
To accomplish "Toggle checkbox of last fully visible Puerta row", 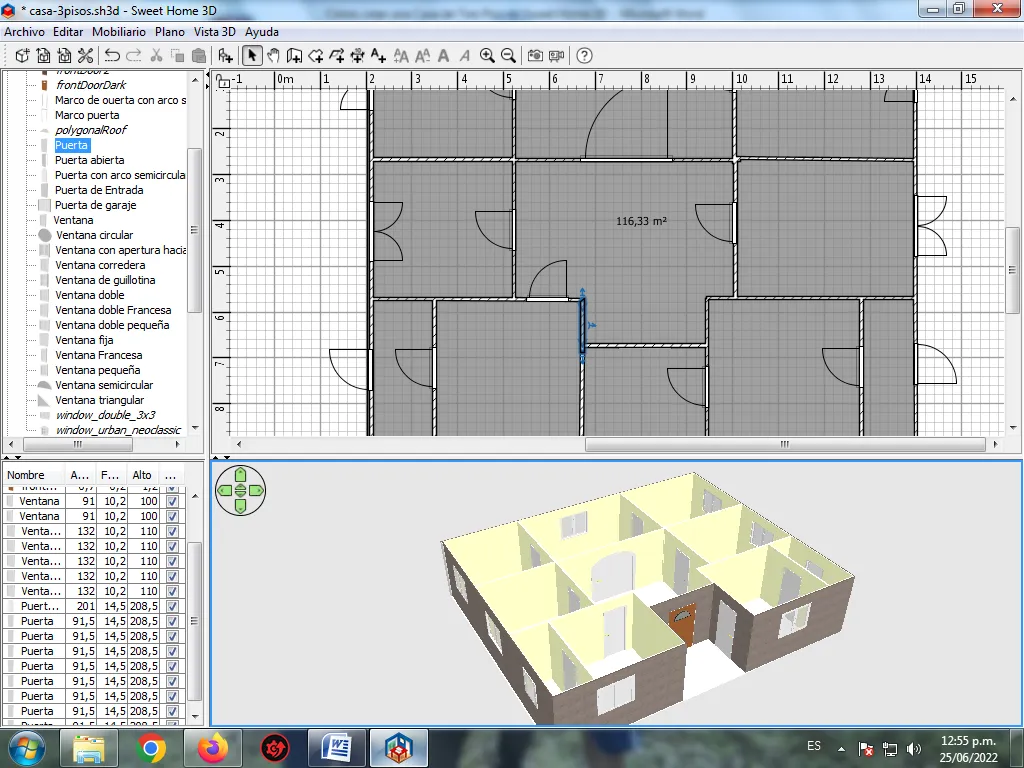I will click(x=172, y=711).
